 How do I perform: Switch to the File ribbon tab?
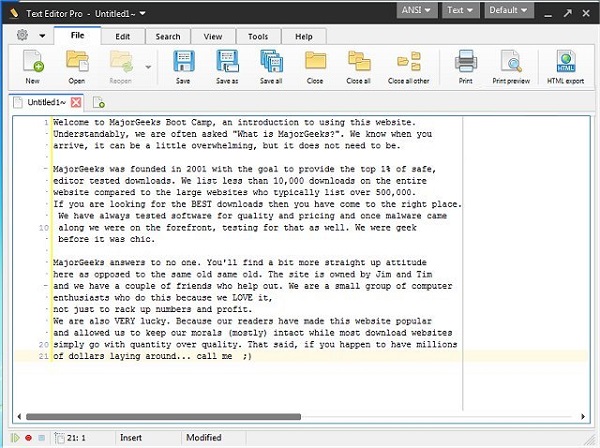click(x=77, y=35)
